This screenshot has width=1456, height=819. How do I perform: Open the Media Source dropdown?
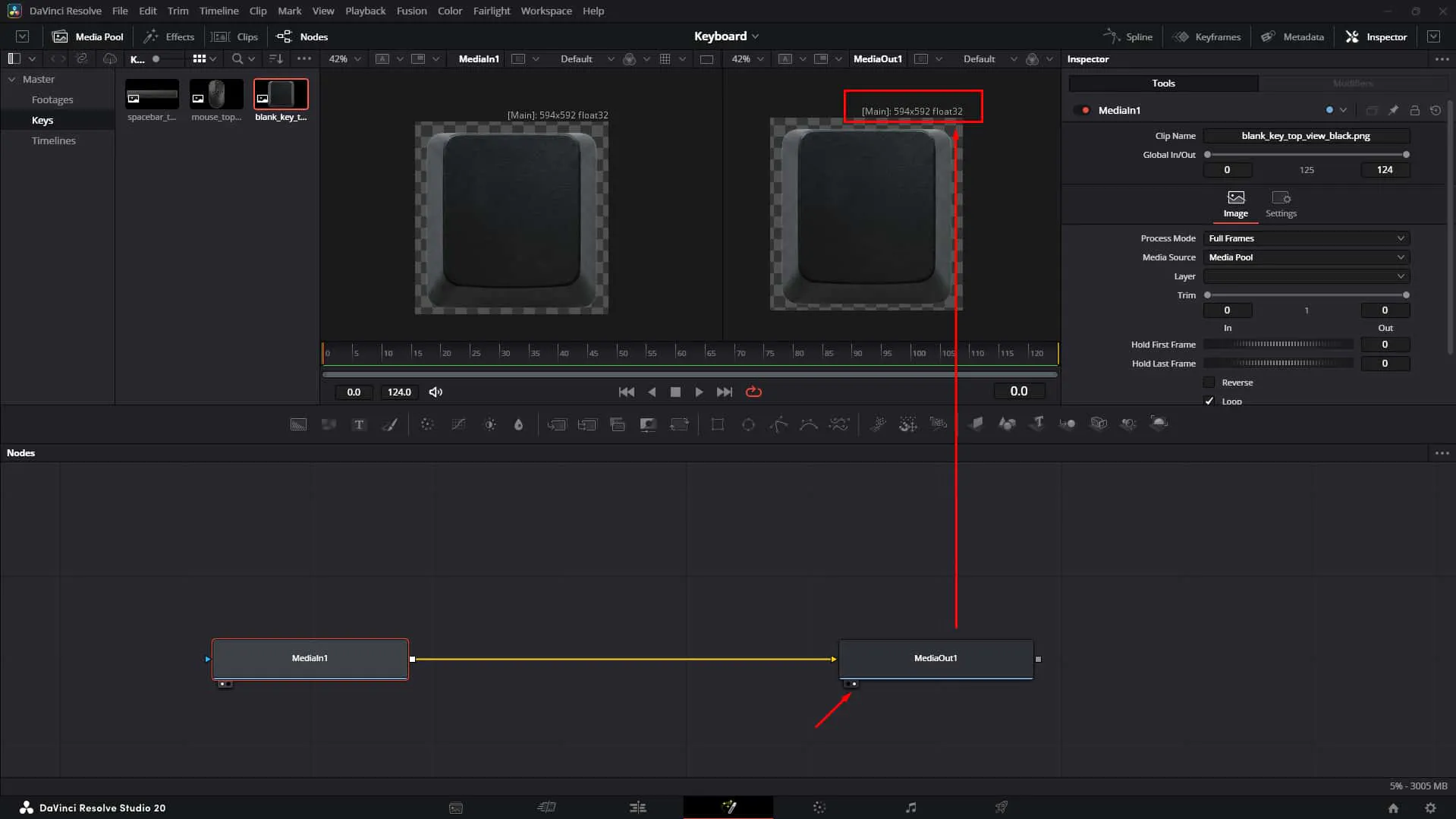[1307, 257]
